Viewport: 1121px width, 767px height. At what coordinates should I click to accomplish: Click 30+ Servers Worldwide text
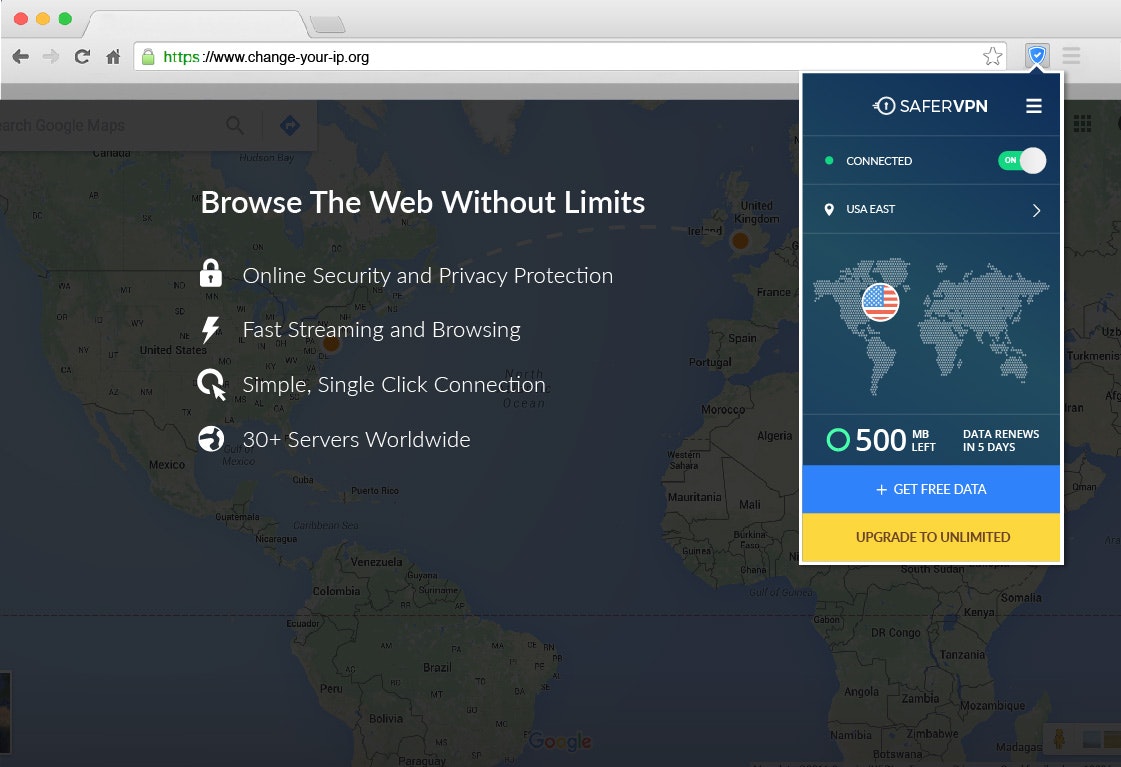pyautogui.click(x=356, y=440)
